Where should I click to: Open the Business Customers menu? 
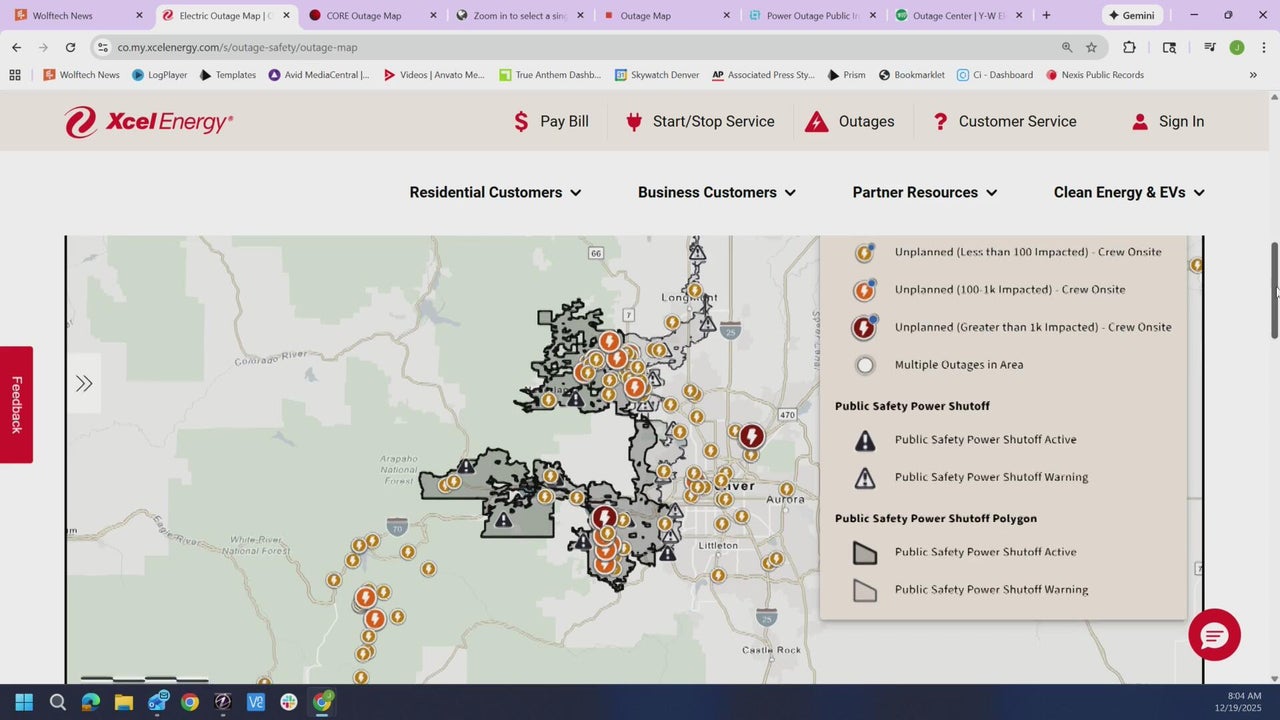coord(716,192)
